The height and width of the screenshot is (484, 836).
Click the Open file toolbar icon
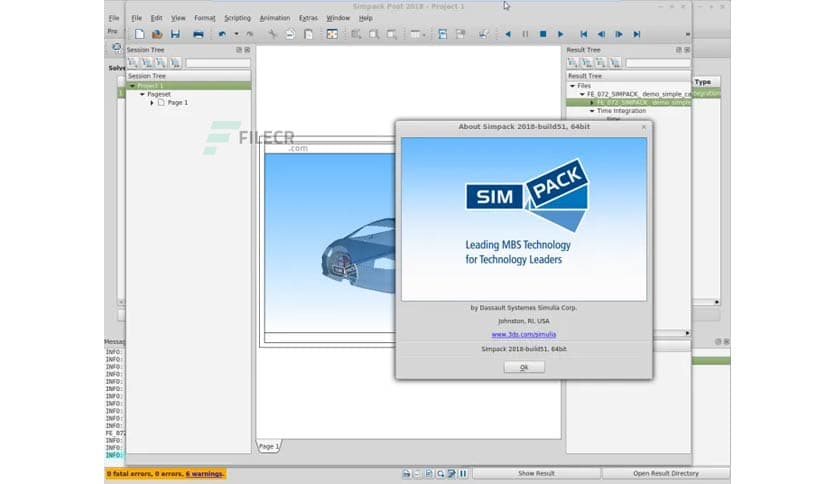(157, 34)
